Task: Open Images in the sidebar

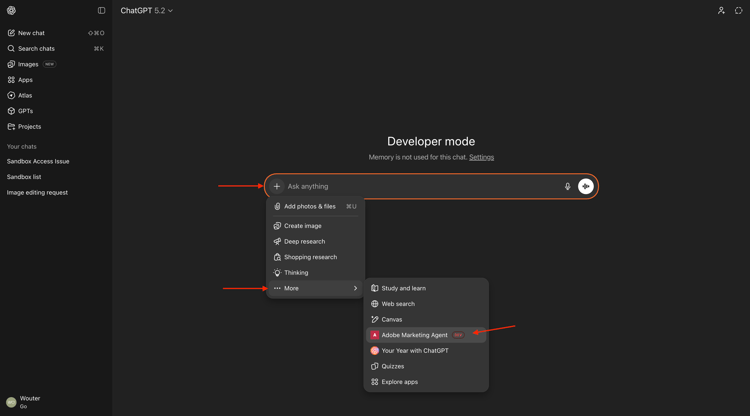Action: click(x=28, y=64)
